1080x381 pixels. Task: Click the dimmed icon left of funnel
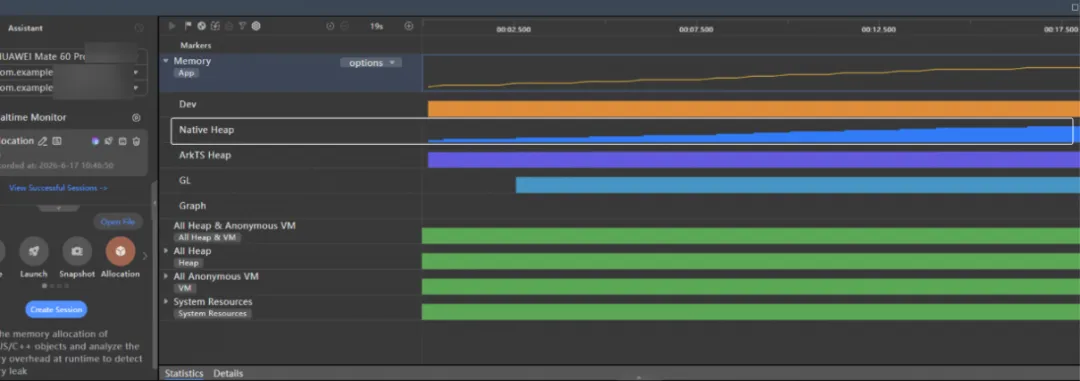229,26
